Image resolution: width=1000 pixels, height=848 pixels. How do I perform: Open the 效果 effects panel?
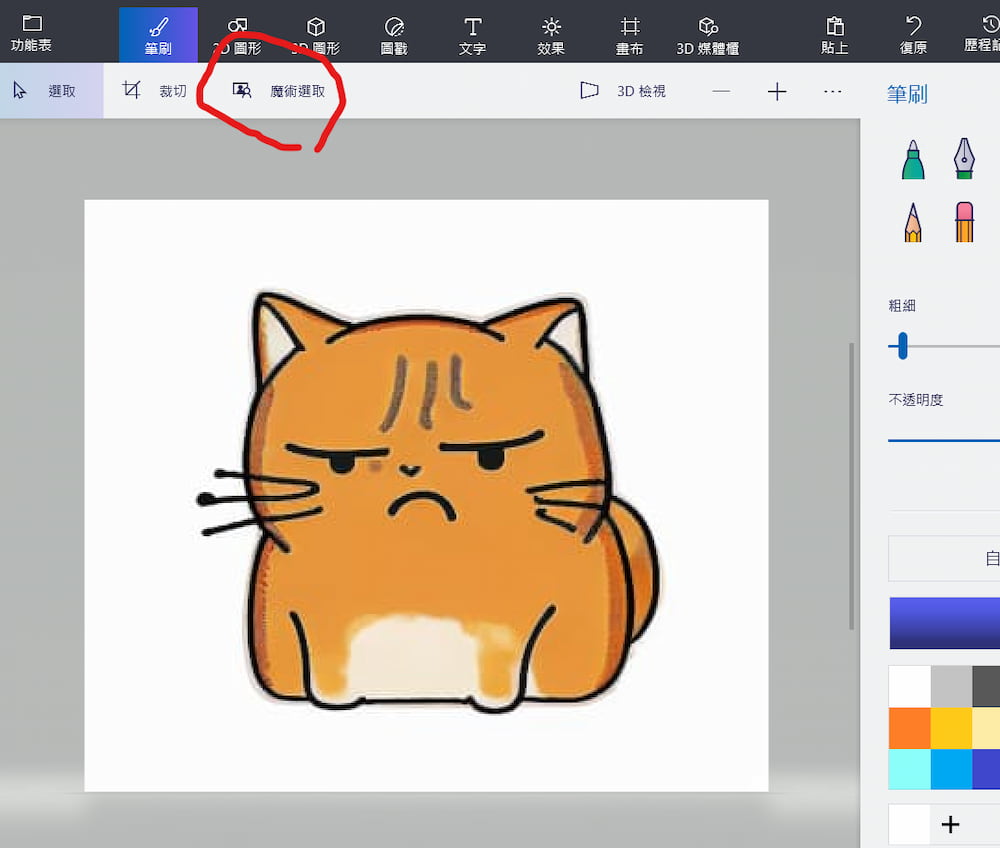(x=551, y=34)
